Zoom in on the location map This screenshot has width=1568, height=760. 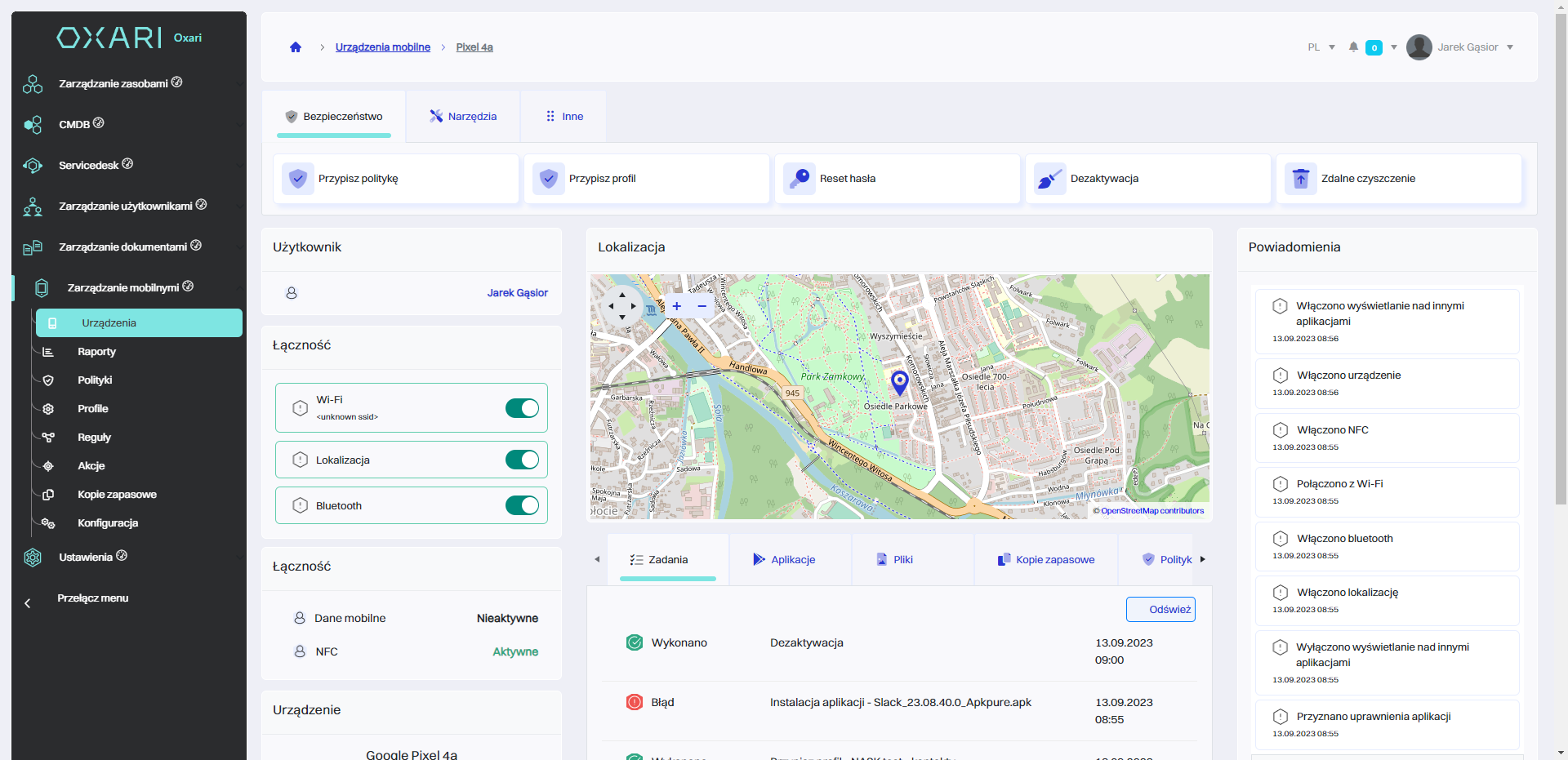[x=676, y=306]
